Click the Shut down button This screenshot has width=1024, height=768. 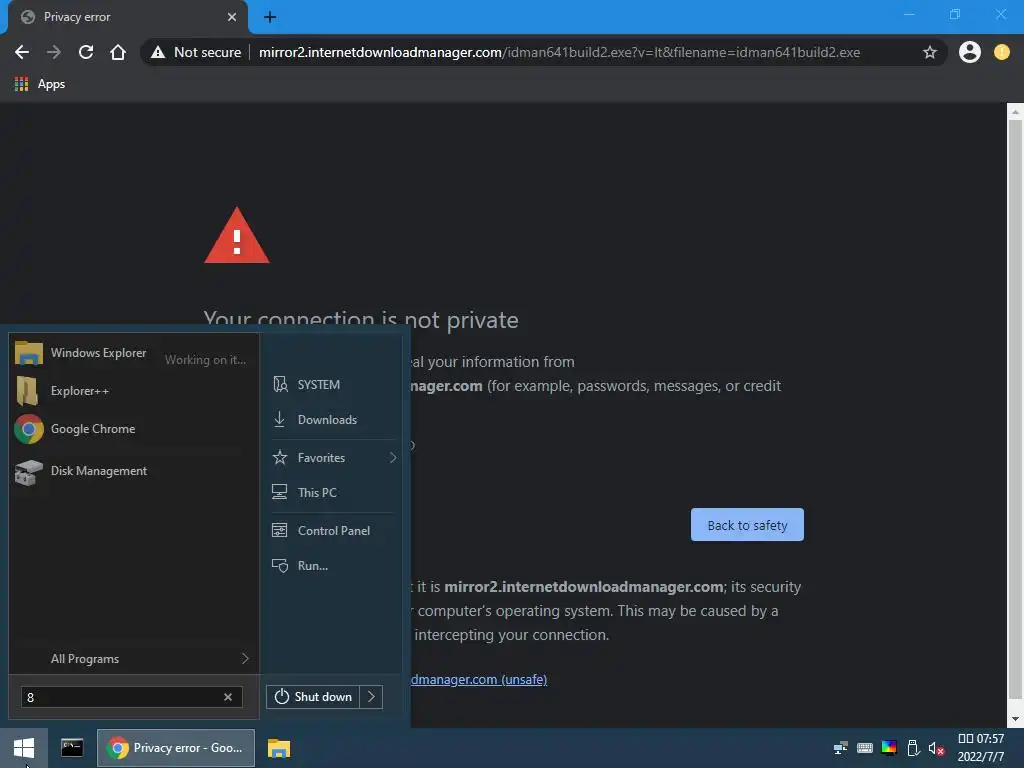pos(313,697)
